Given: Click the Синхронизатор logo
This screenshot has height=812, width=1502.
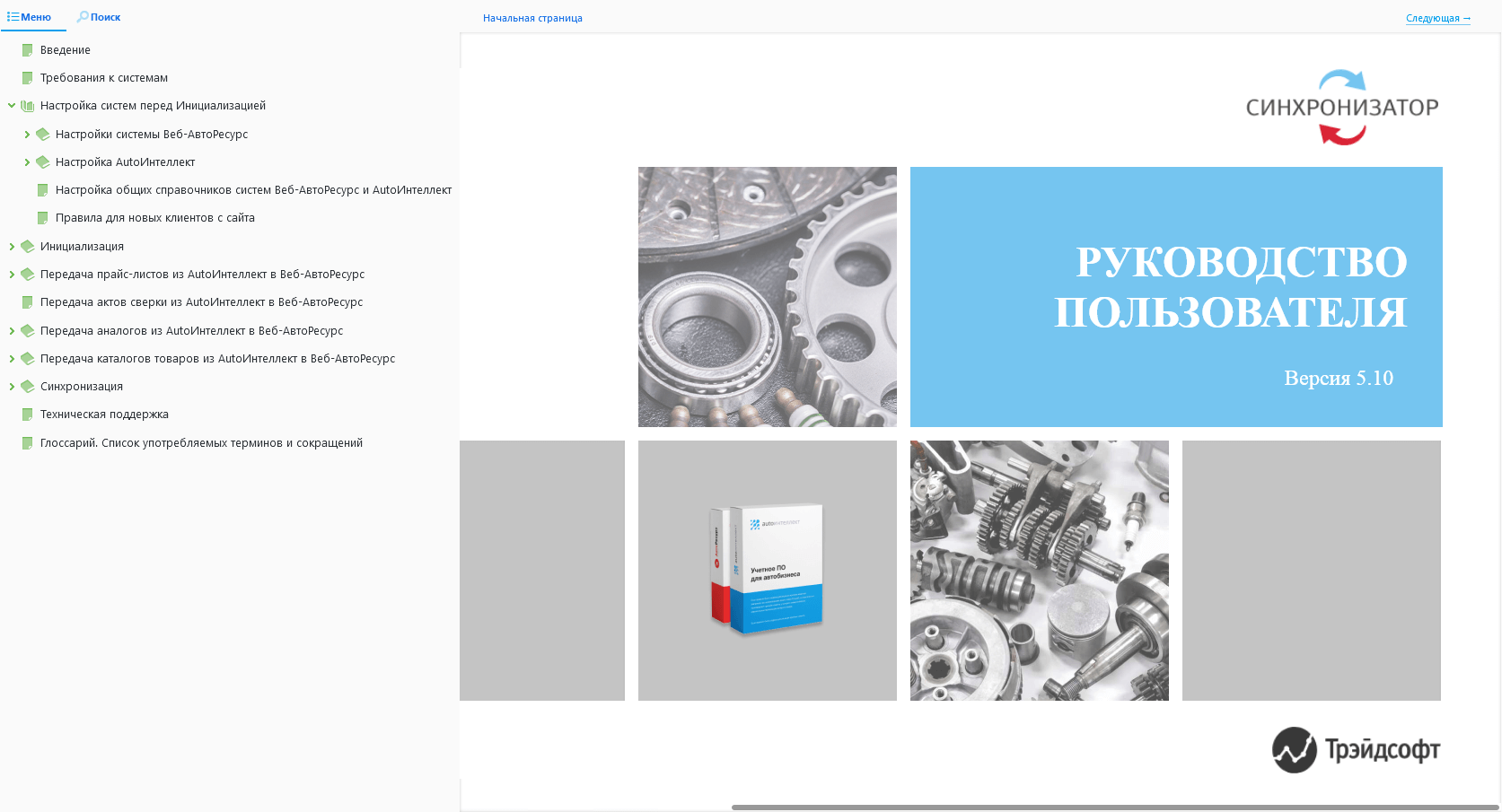Looking at the screenshot, I should pyautogui.click(x=1341, y=108).
